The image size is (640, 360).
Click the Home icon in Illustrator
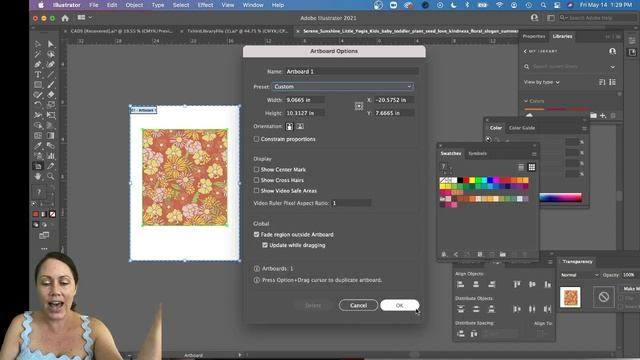65,18
